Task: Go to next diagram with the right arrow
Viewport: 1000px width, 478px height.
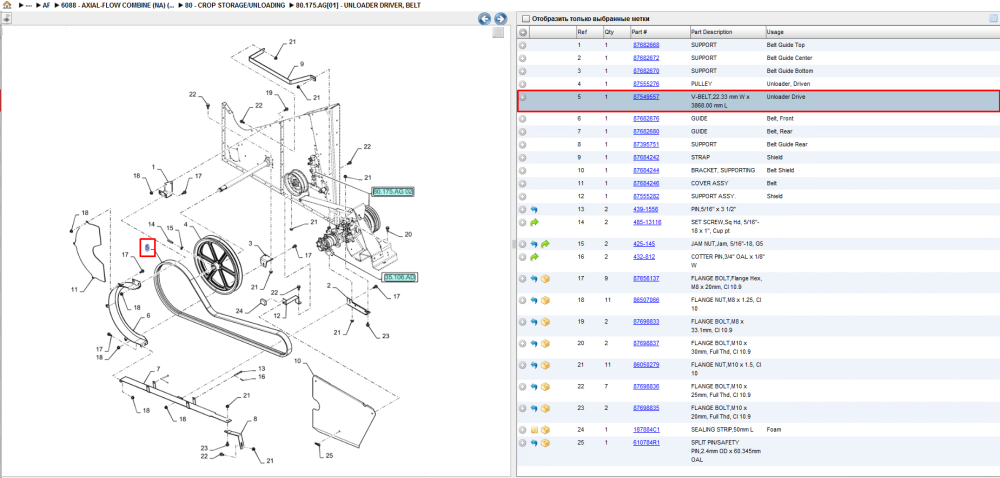Action: point(501,19)
